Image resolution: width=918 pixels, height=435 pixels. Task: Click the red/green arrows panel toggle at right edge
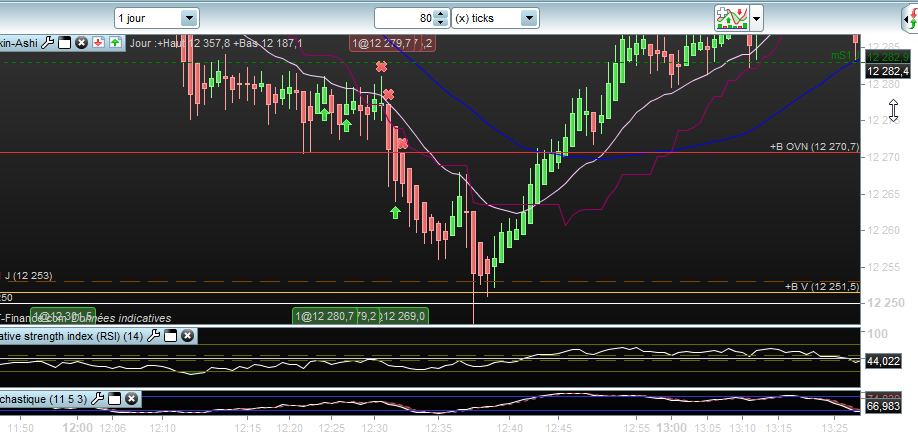tap(909, 20)
